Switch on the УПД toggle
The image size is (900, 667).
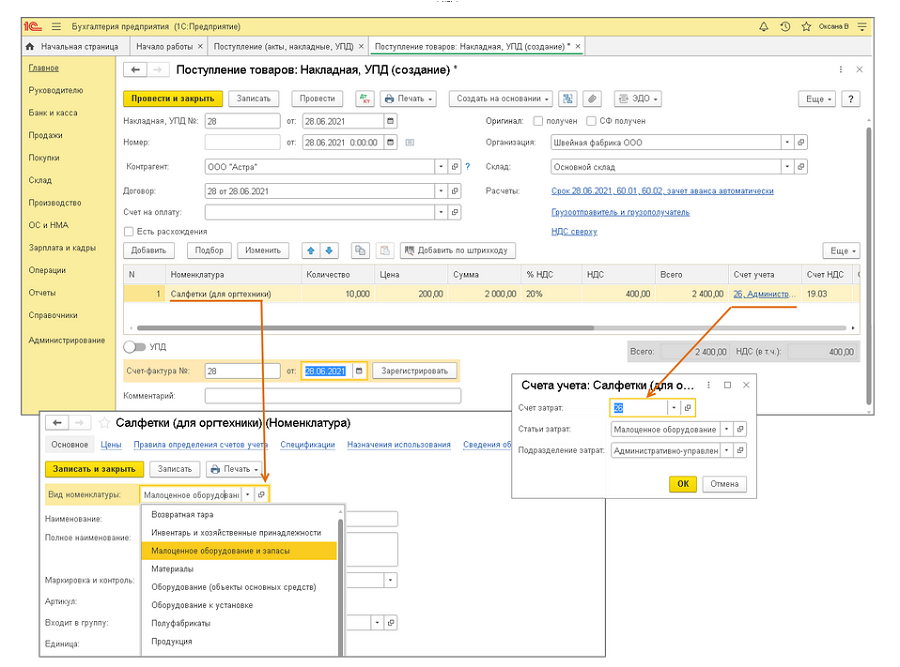134,347
